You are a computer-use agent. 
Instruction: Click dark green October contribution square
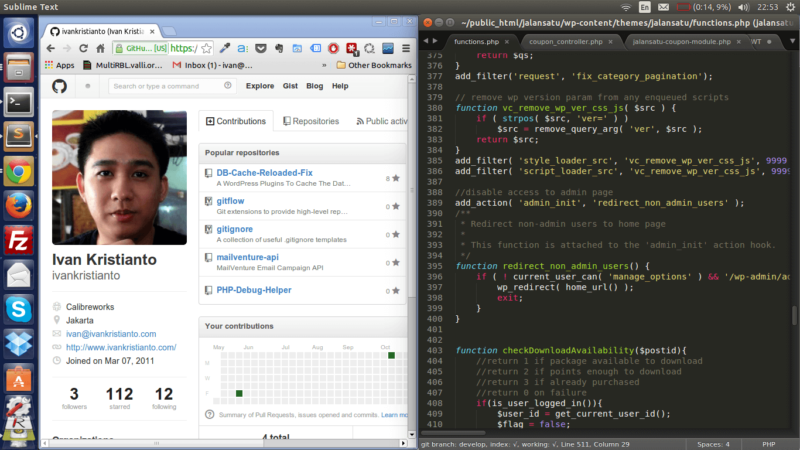click(391, 355)
